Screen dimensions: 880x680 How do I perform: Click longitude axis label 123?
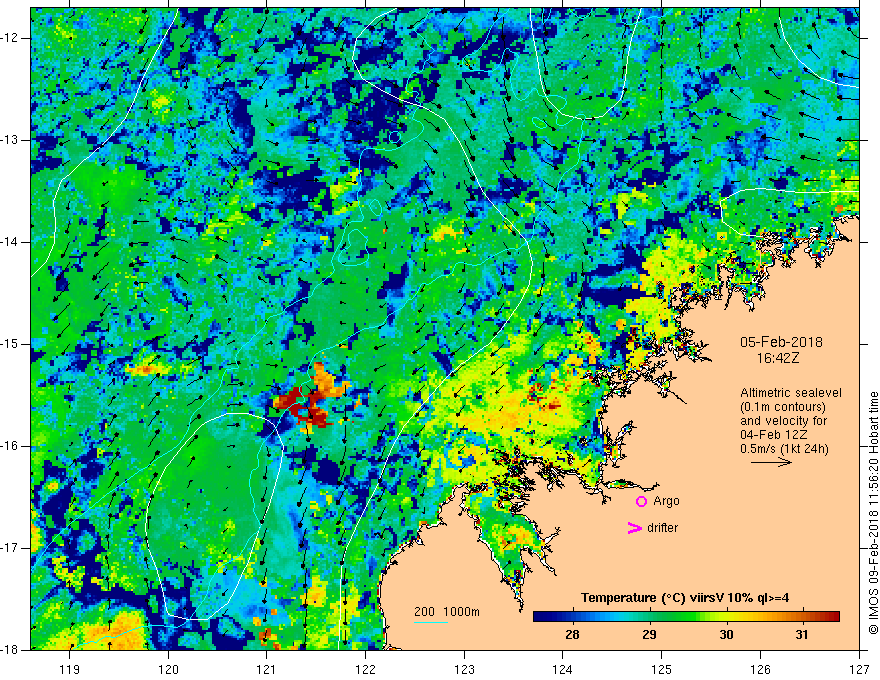[464, 669]
